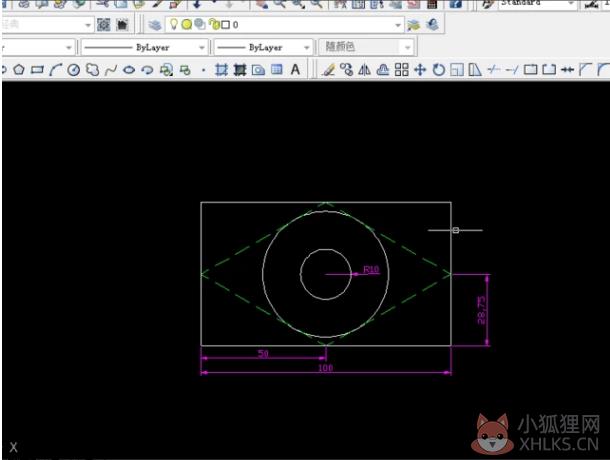Select the Arc draw tool
This screenshot has height=460, width=610.
56,70
